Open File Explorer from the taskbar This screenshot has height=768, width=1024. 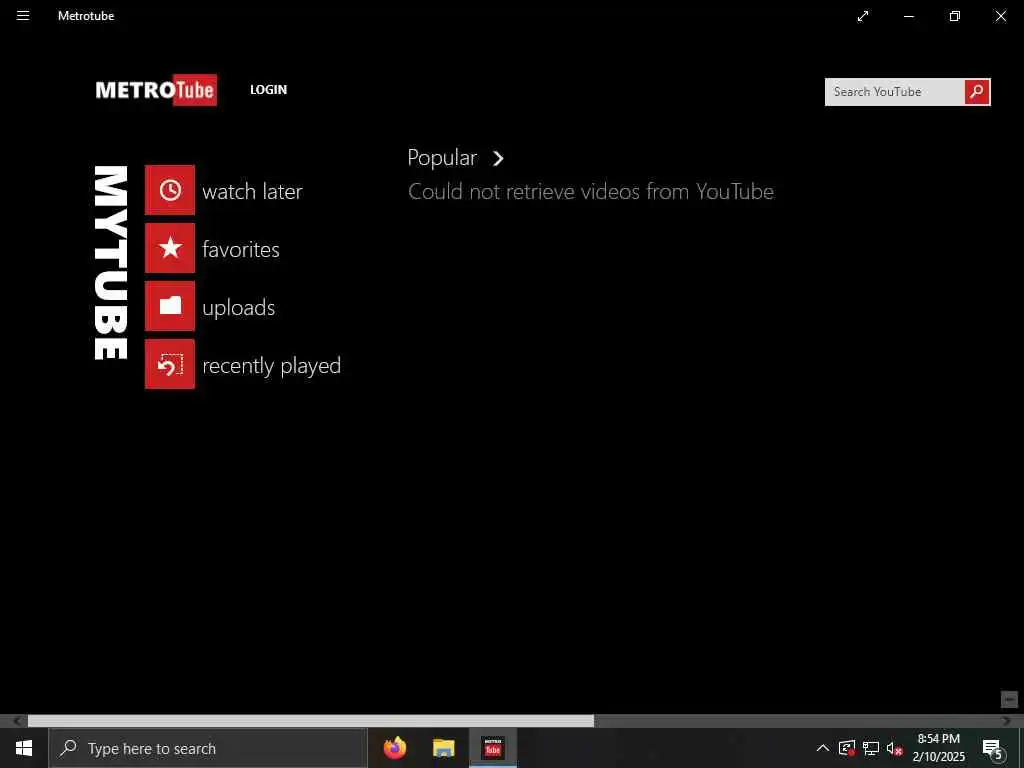443,748
